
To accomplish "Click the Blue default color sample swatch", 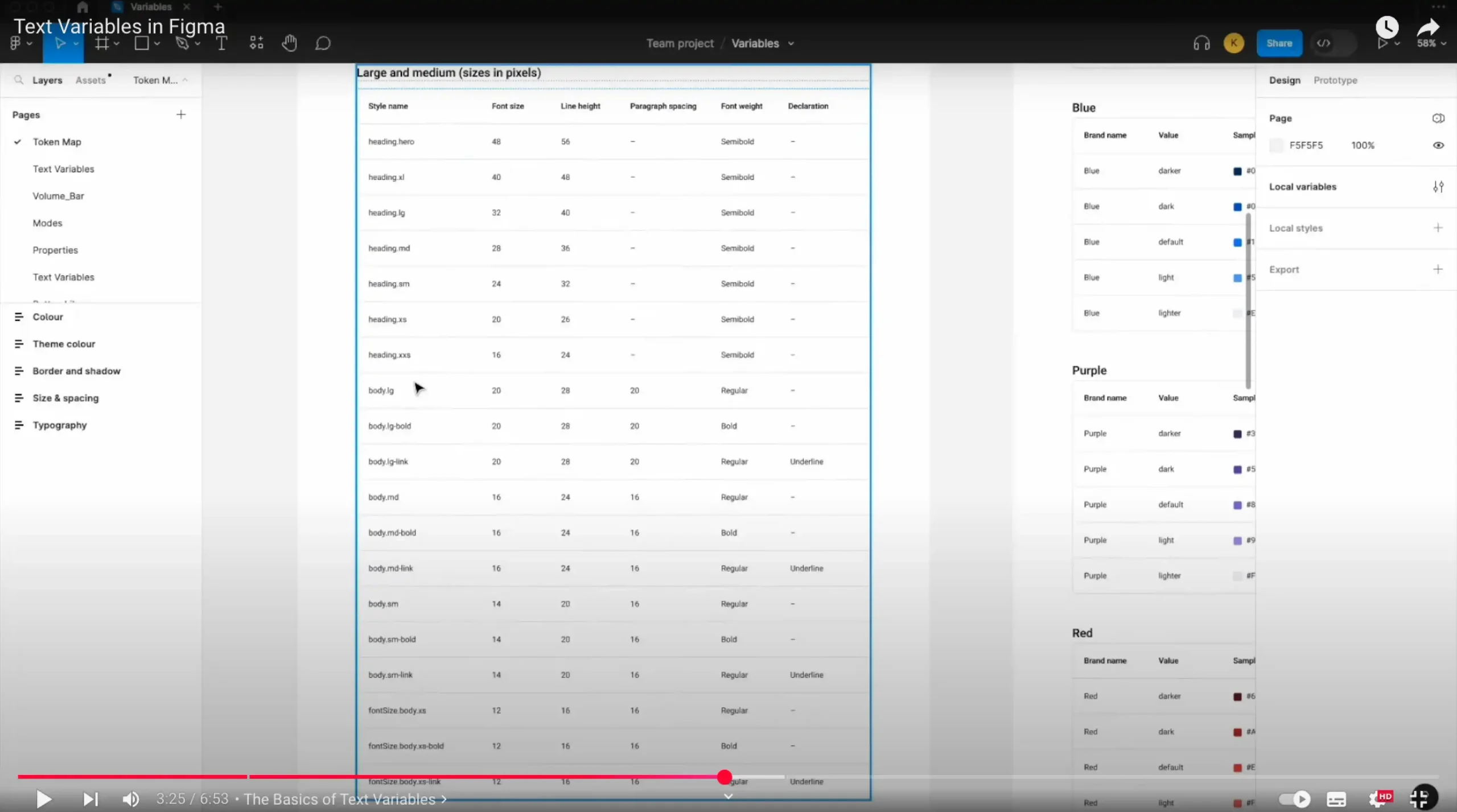I will 1237,242.
